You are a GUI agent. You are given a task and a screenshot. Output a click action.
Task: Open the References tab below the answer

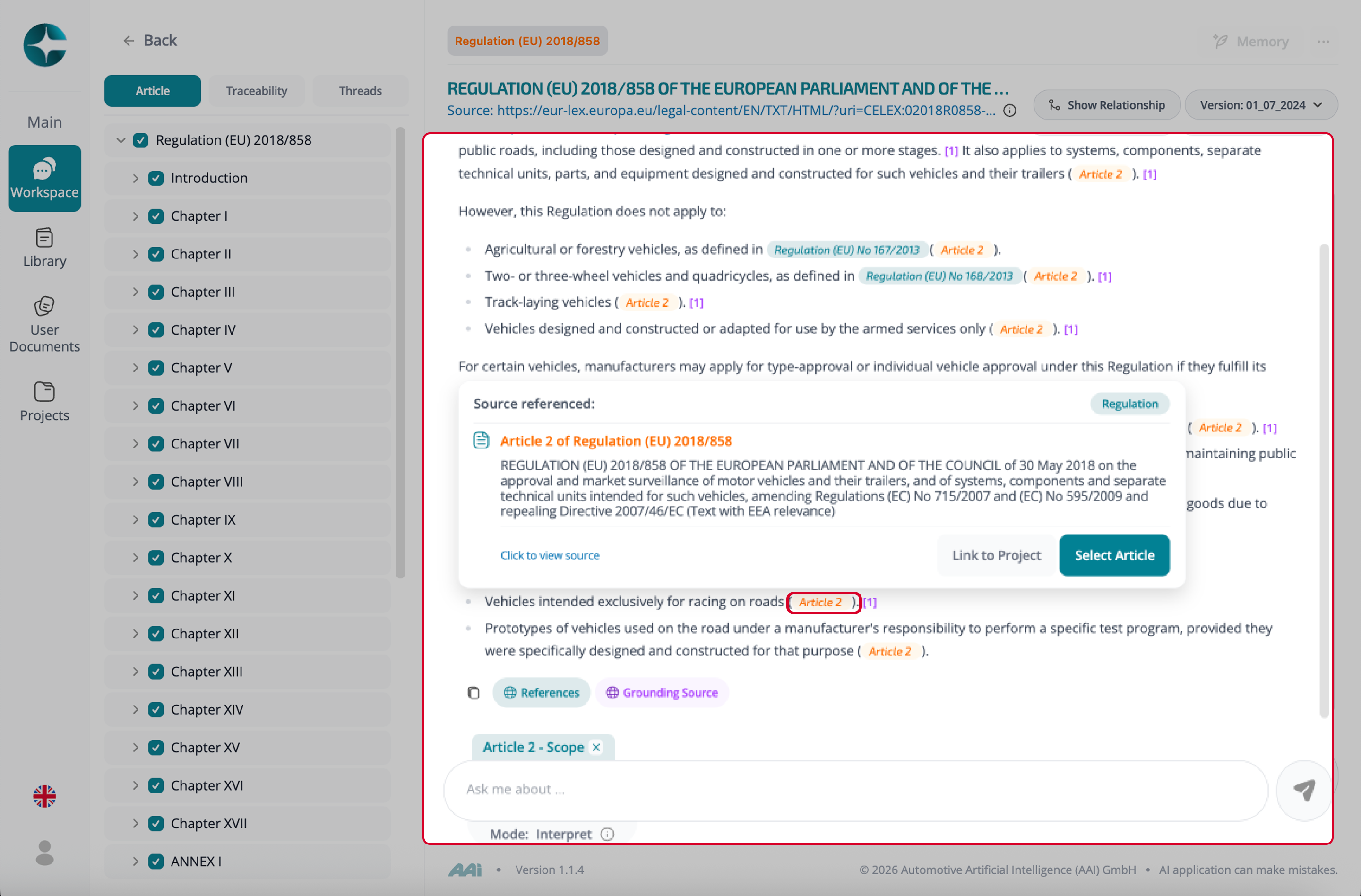(x=541, y=692)
